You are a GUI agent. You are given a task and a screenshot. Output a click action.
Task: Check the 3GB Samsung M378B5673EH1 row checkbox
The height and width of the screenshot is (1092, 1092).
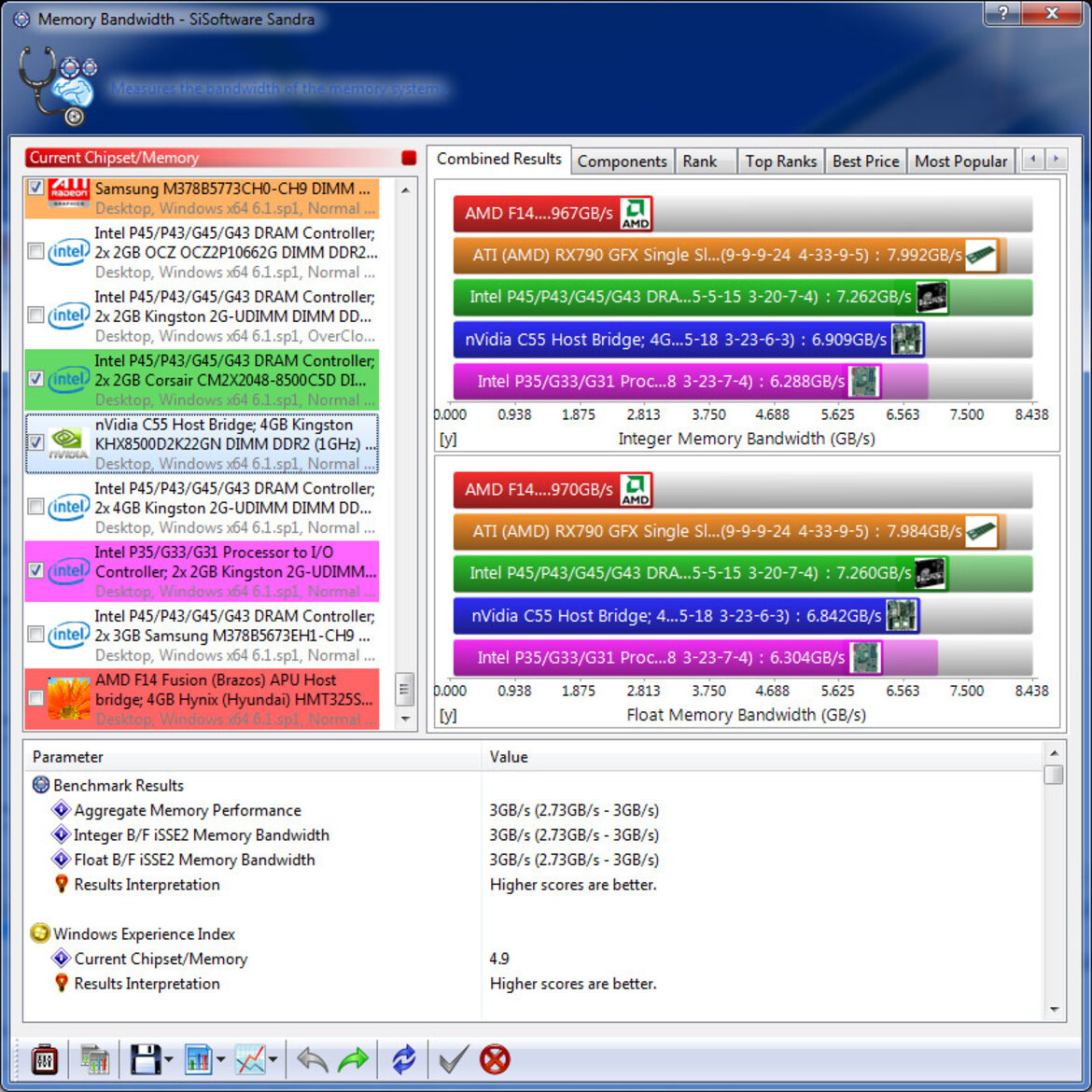(x=35, y=635)
